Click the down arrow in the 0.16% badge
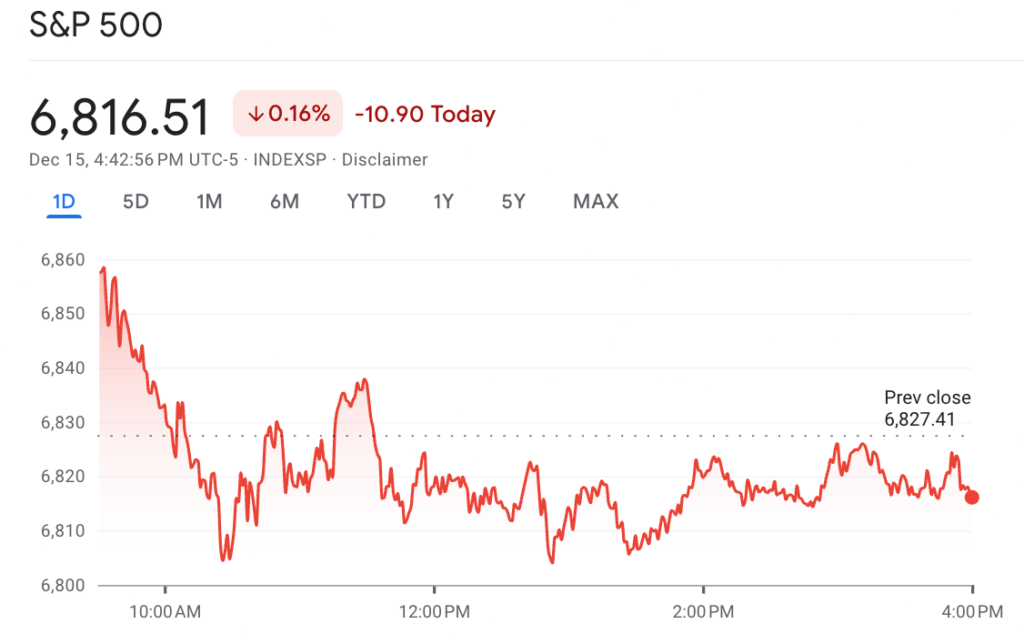 point(256,115)
